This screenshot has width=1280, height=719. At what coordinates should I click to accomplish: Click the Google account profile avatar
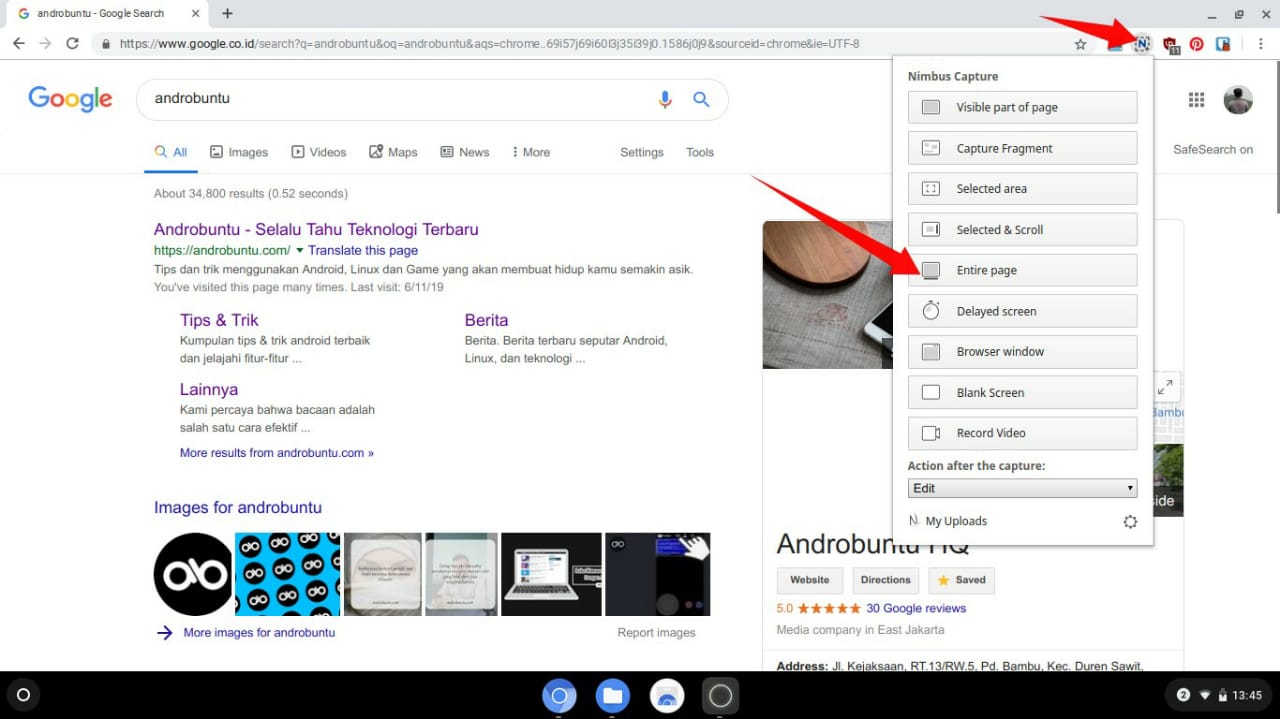[x=1238, y=99]
